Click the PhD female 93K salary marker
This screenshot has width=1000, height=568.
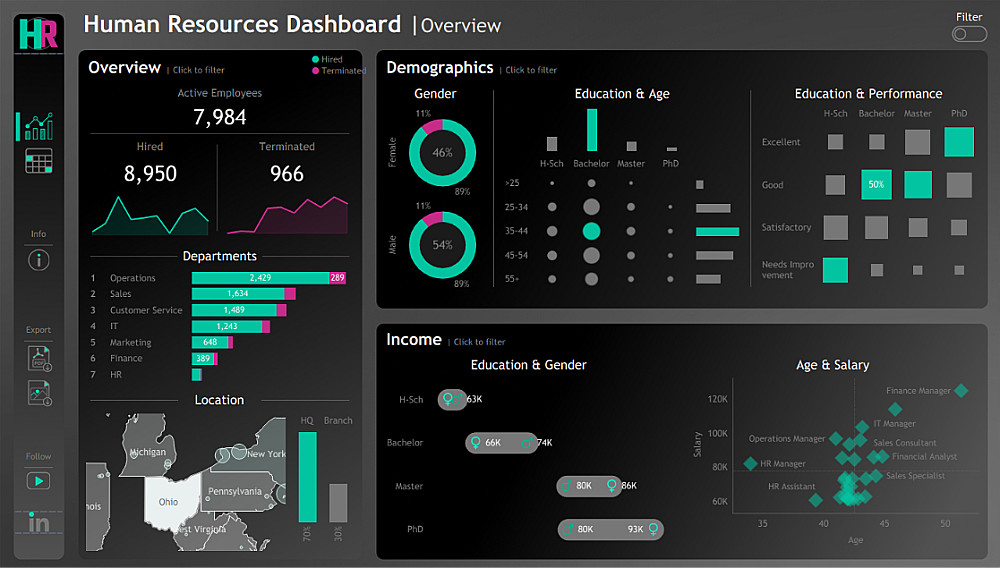653,528
